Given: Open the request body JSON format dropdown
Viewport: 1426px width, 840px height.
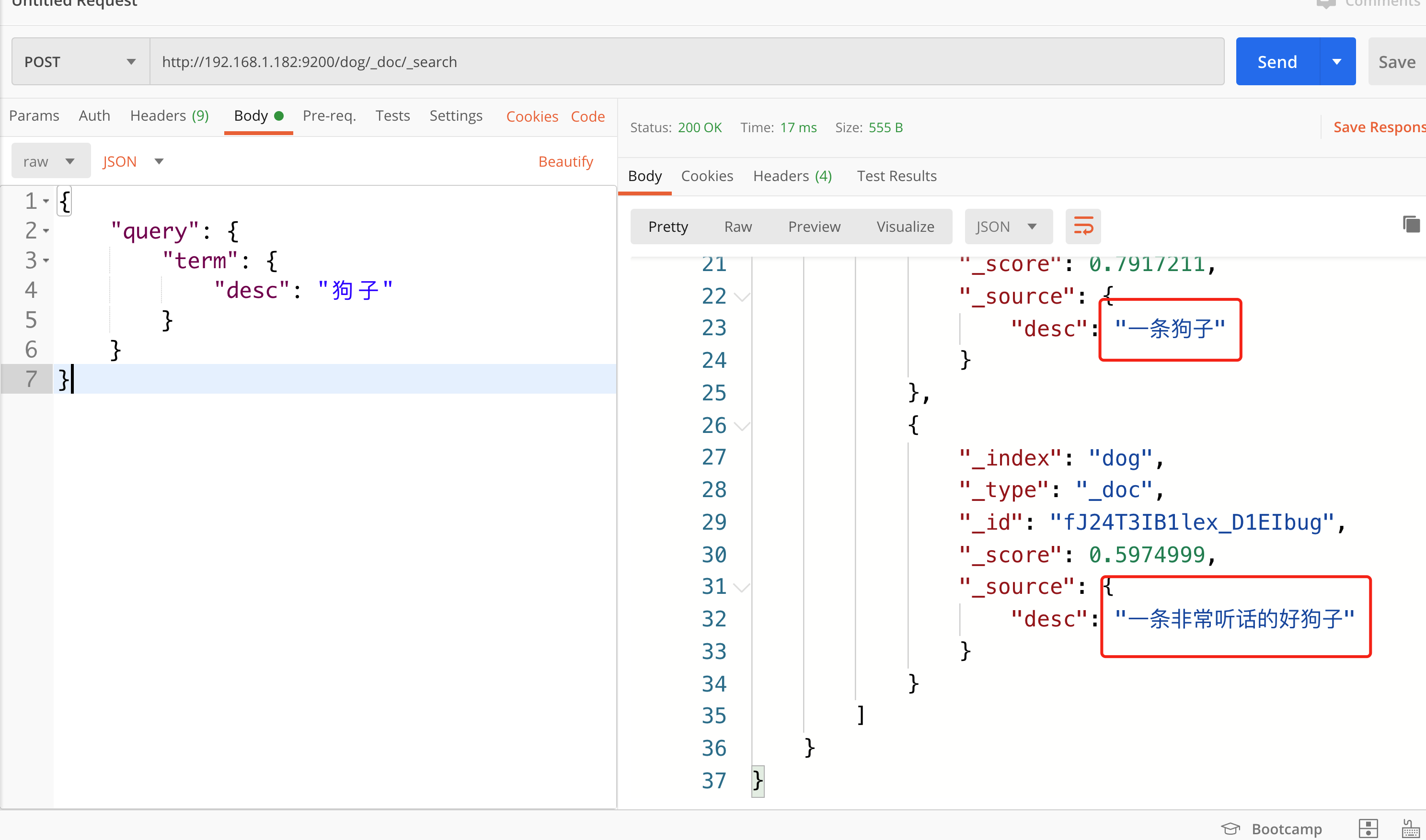Looking at the screenshot, I should click(133, 161).
